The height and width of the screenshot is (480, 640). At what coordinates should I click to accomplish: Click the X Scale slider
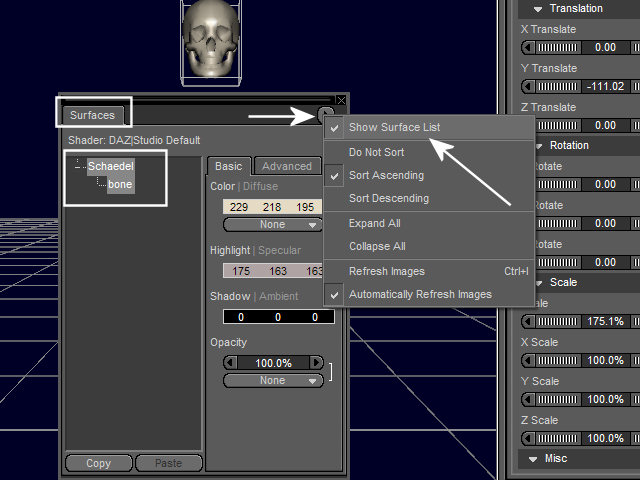click(558, 361)
